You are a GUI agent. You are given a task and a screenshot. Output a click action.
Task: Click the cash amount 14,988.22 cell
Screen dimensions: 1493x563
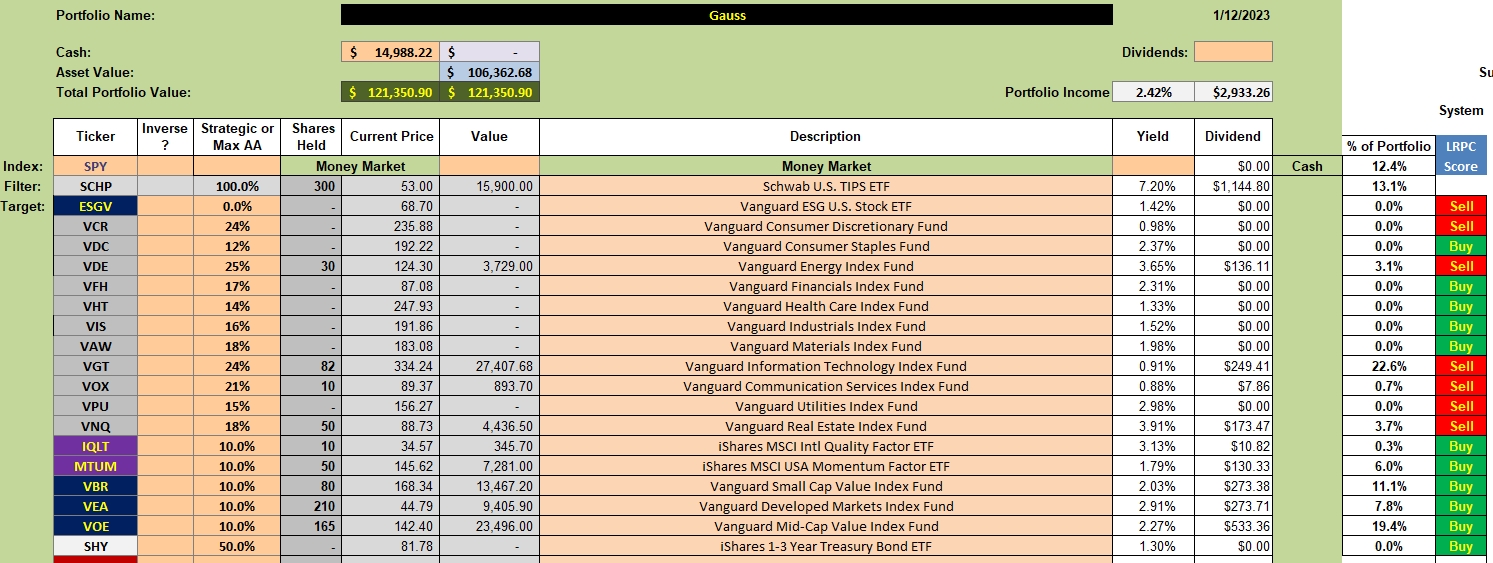(x=390, y=52)
